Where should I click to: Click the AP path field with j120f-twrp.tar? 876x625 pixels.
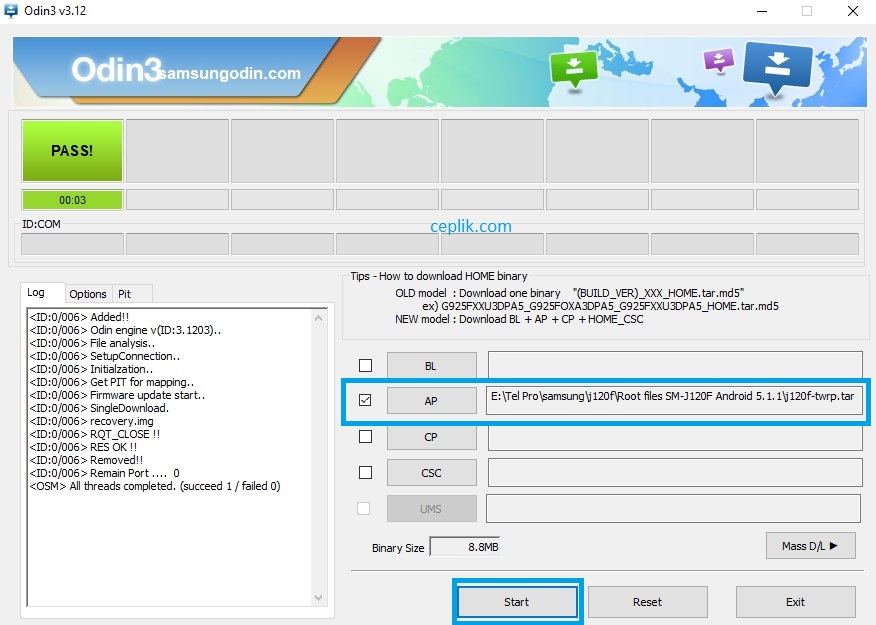675,400
